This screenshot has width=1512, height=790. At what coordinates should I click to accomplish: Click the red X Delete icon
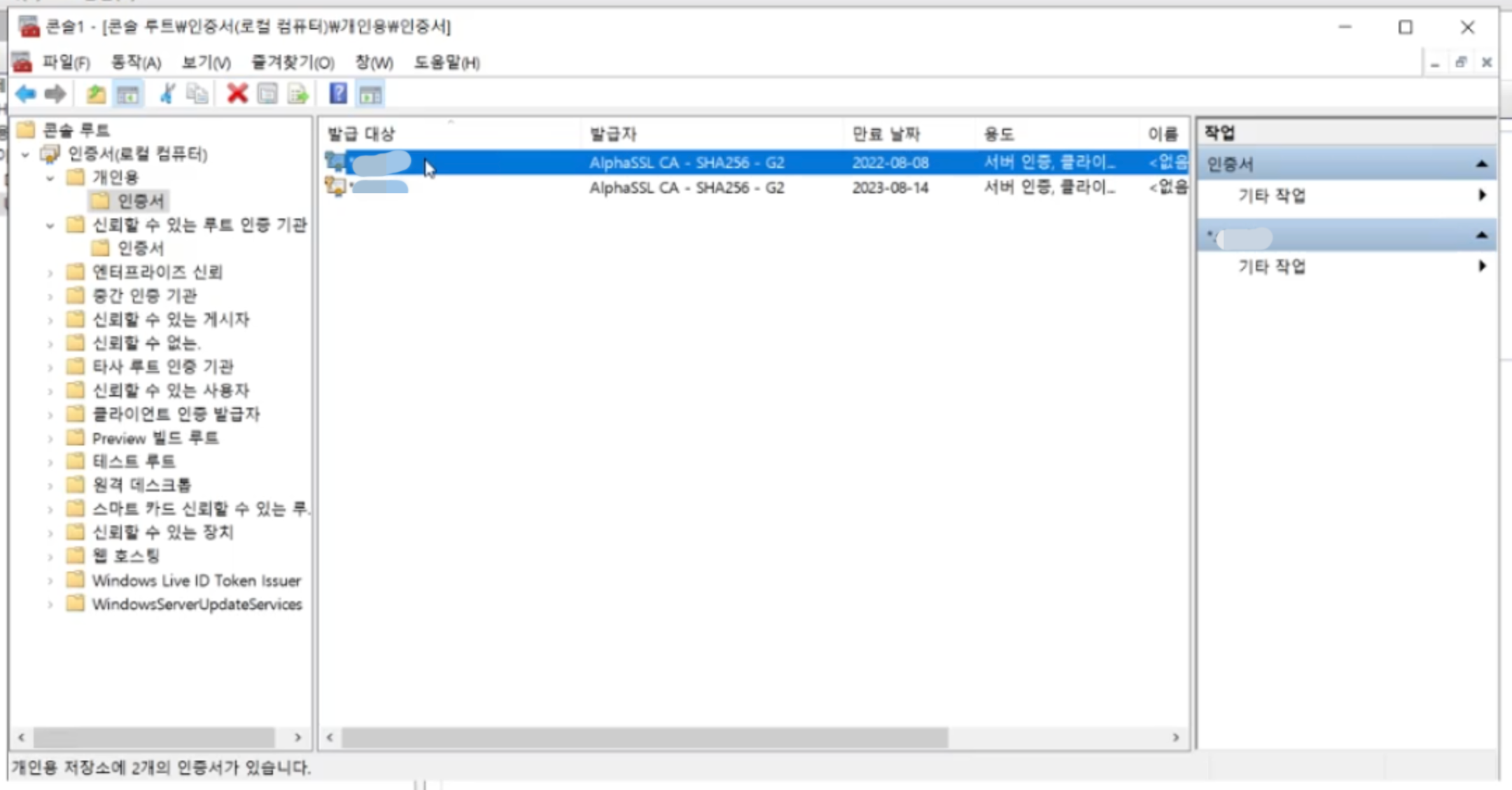click(237, 93)
